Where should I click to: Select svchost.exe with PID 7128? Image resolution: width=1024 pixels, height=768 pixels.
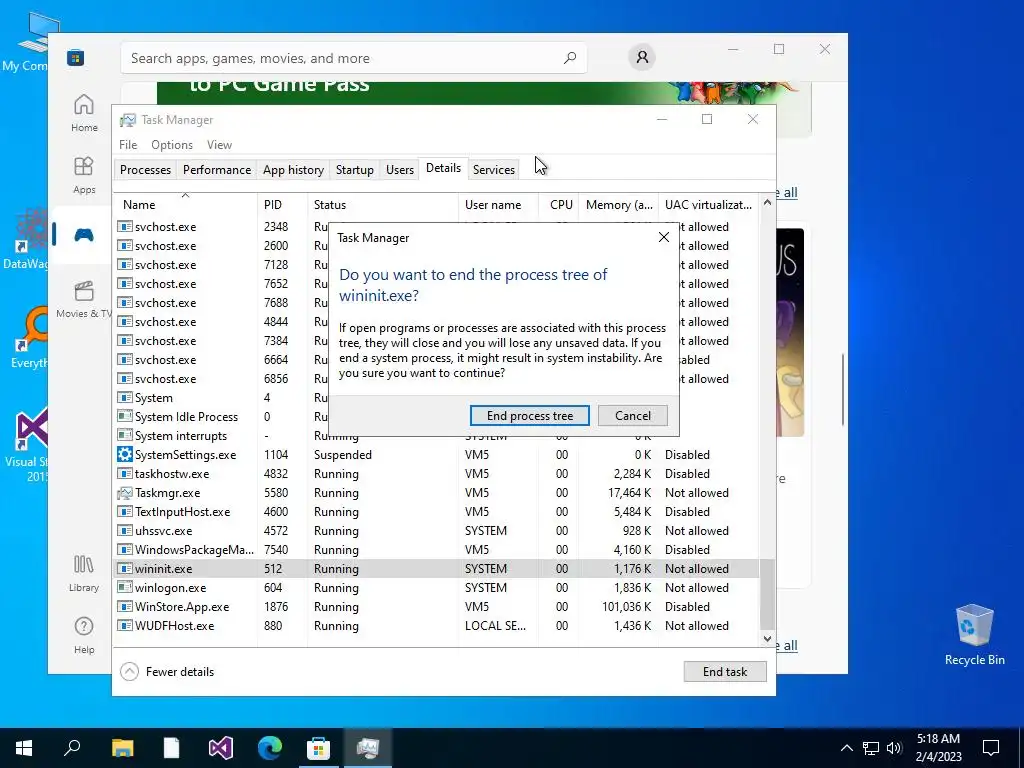[221, 264]
